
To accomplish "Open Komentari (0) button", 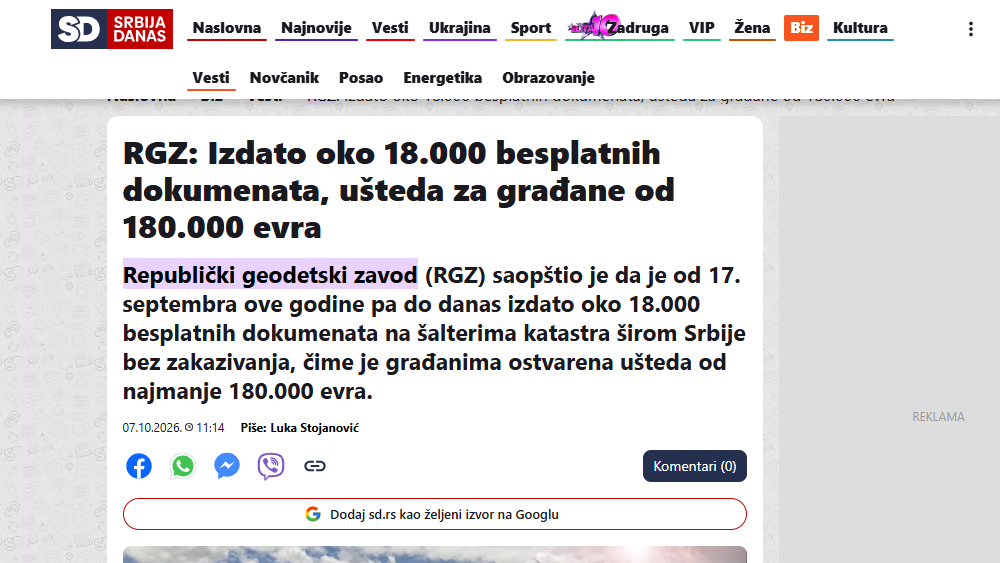I will (x=695, y=466).
